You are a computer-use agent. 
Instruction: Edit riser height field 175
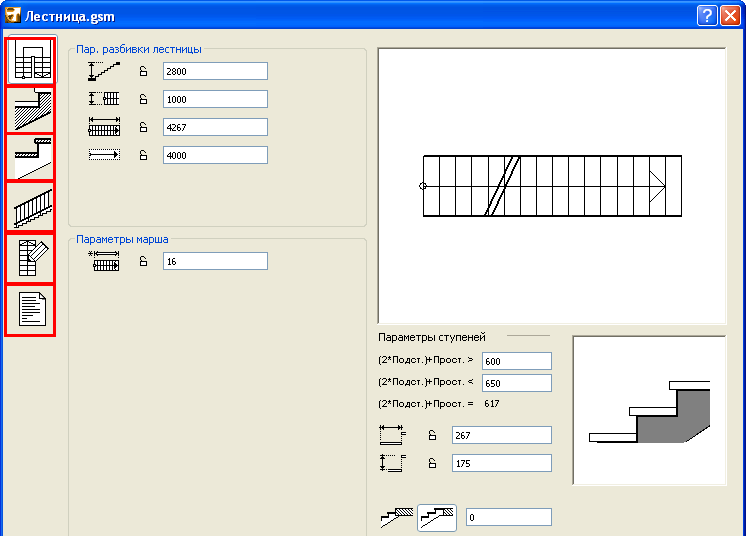(x=501, y=463)
